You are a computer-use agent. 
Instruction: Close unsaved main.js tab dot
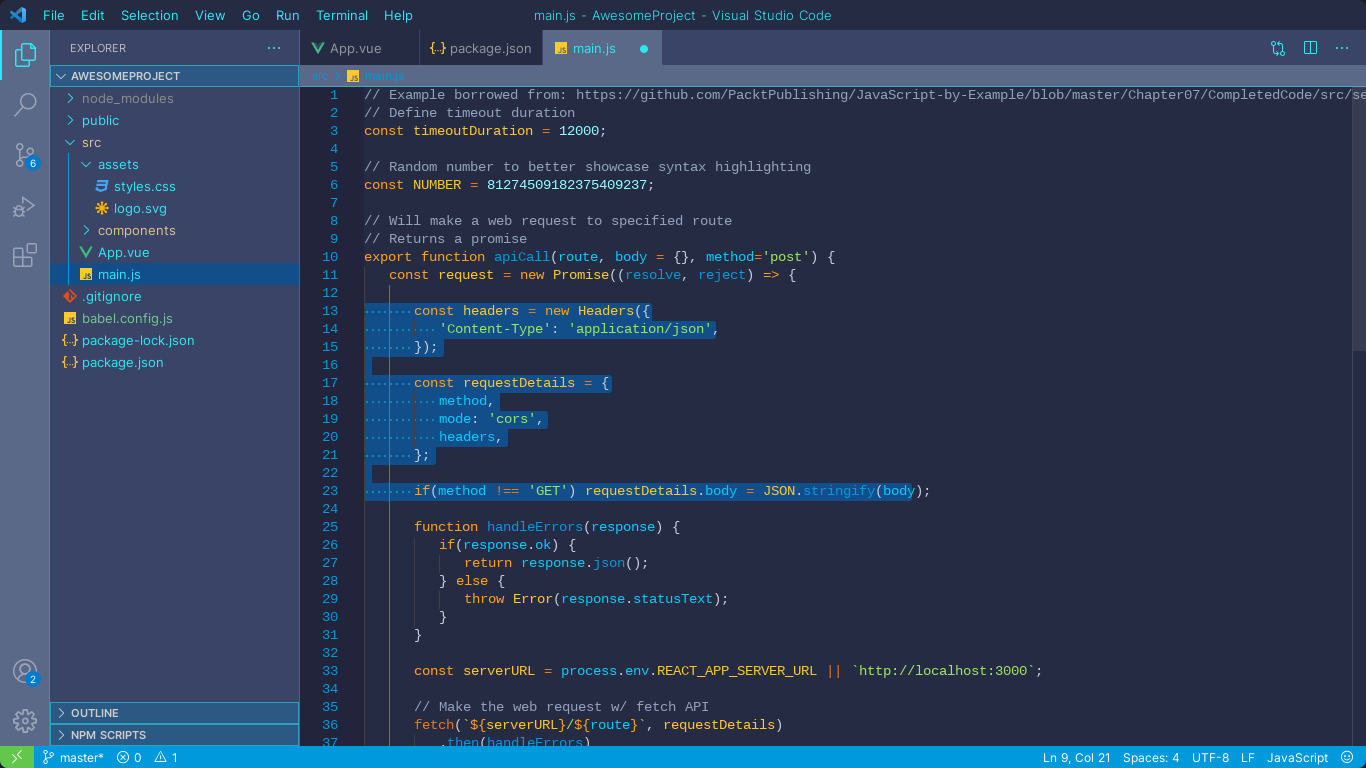[x=644, y=48]
